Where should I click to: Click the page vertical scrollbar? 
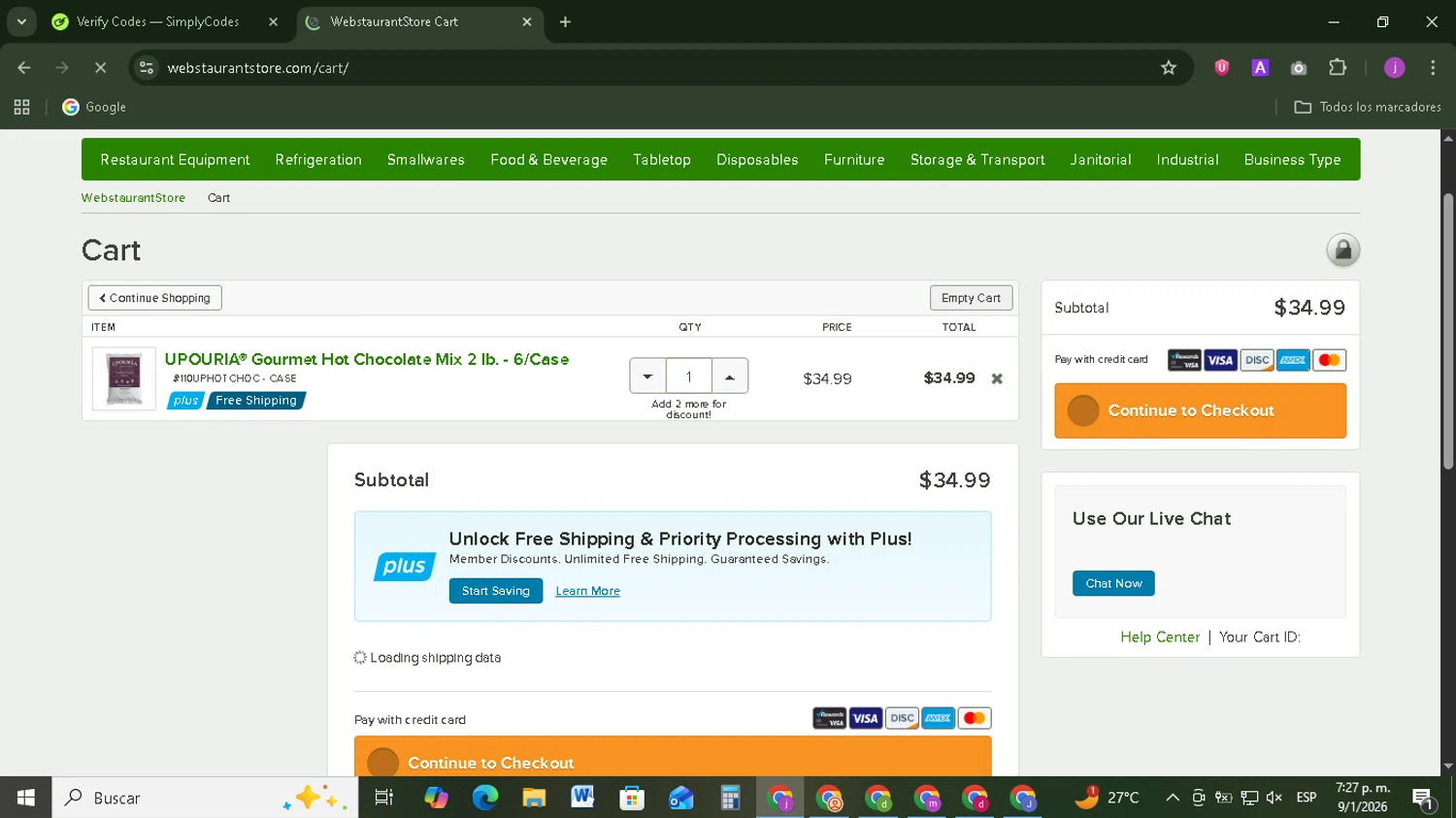(x=1448, y=330)
